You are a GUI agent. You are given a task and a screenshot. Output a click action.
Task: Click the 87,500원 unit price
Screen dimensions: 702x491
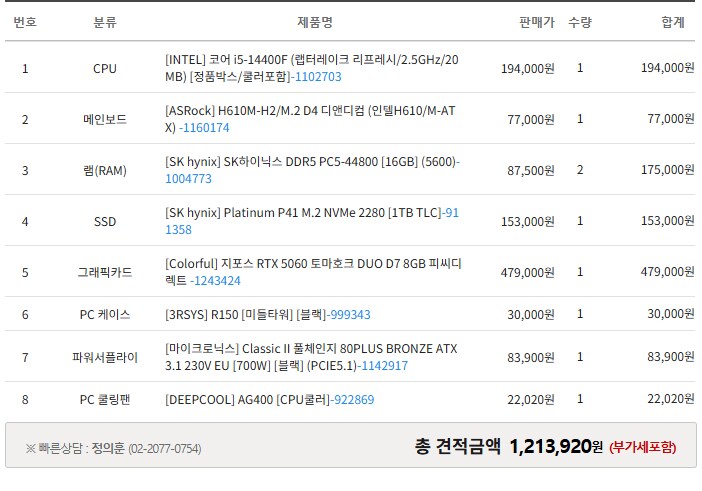tap(531, 171)
